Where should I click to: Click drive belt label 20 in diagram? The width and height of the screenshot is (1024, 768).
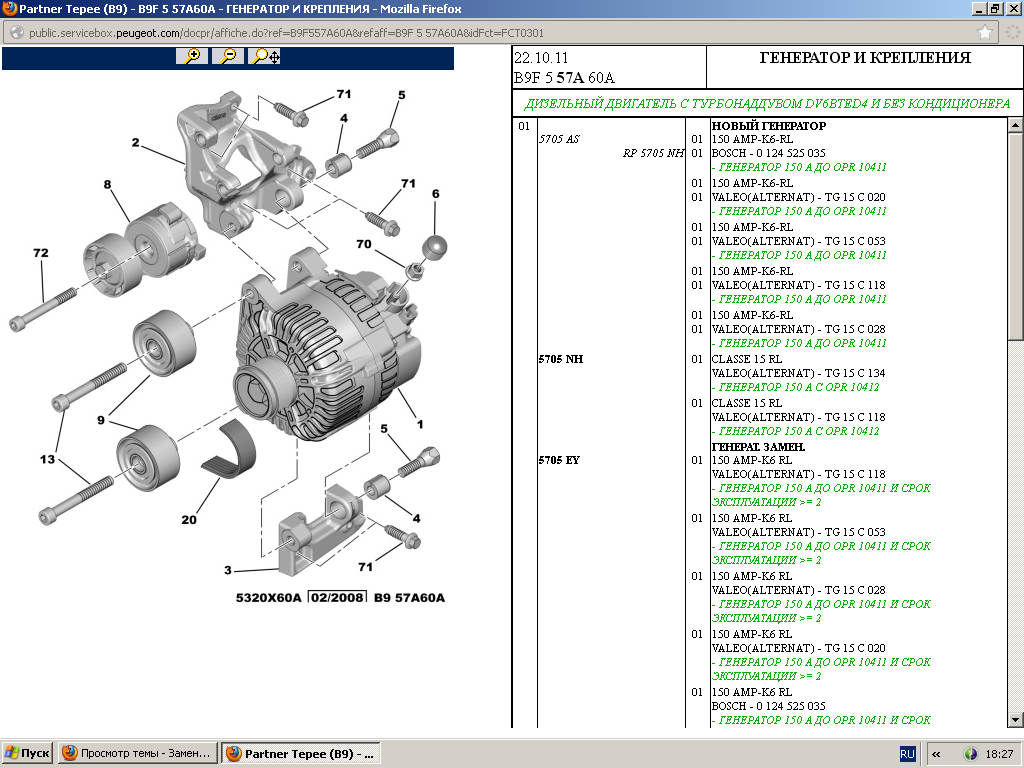(189, 519)
